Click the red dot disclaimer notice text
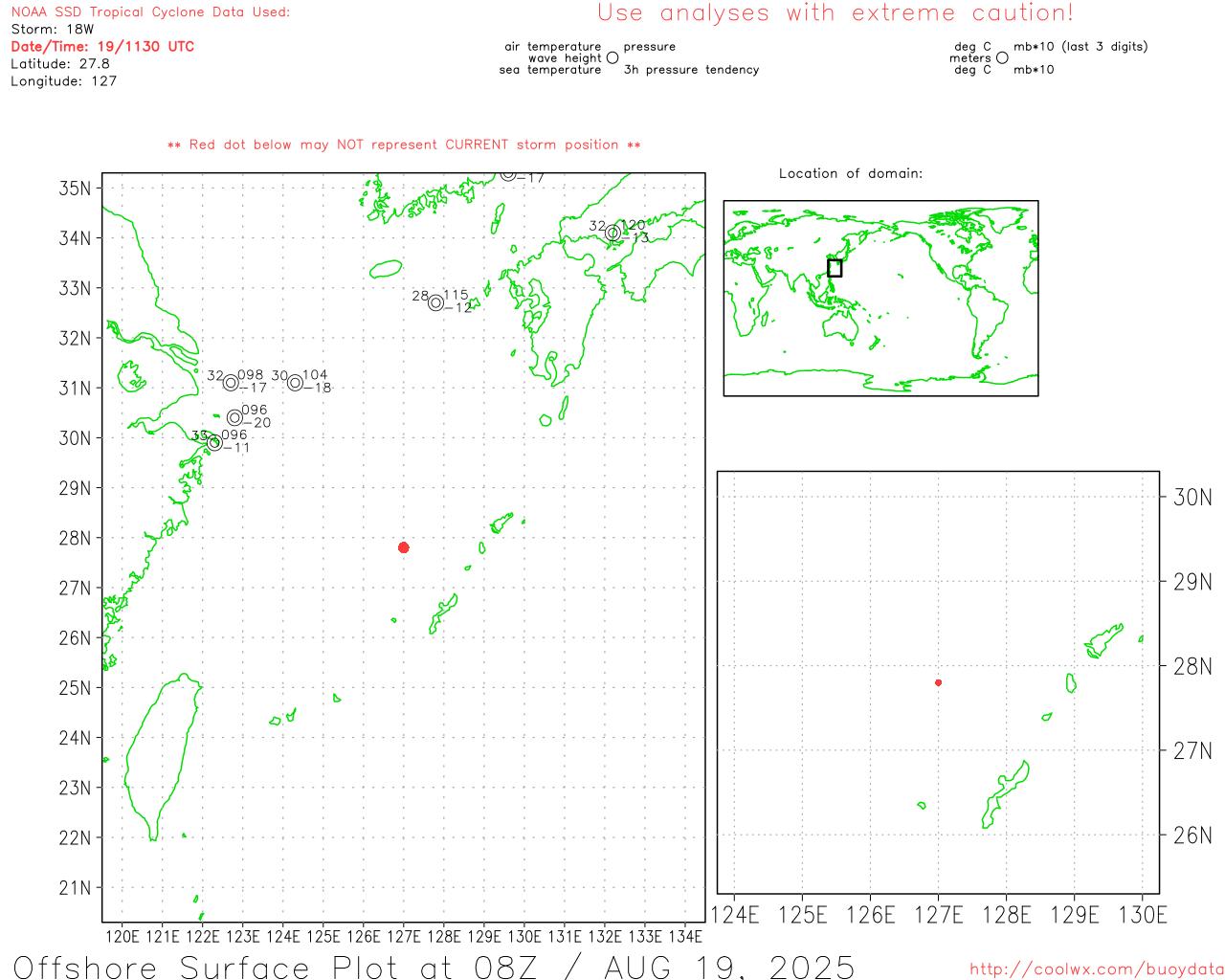The image size is (1225, 980). point(404,145)
